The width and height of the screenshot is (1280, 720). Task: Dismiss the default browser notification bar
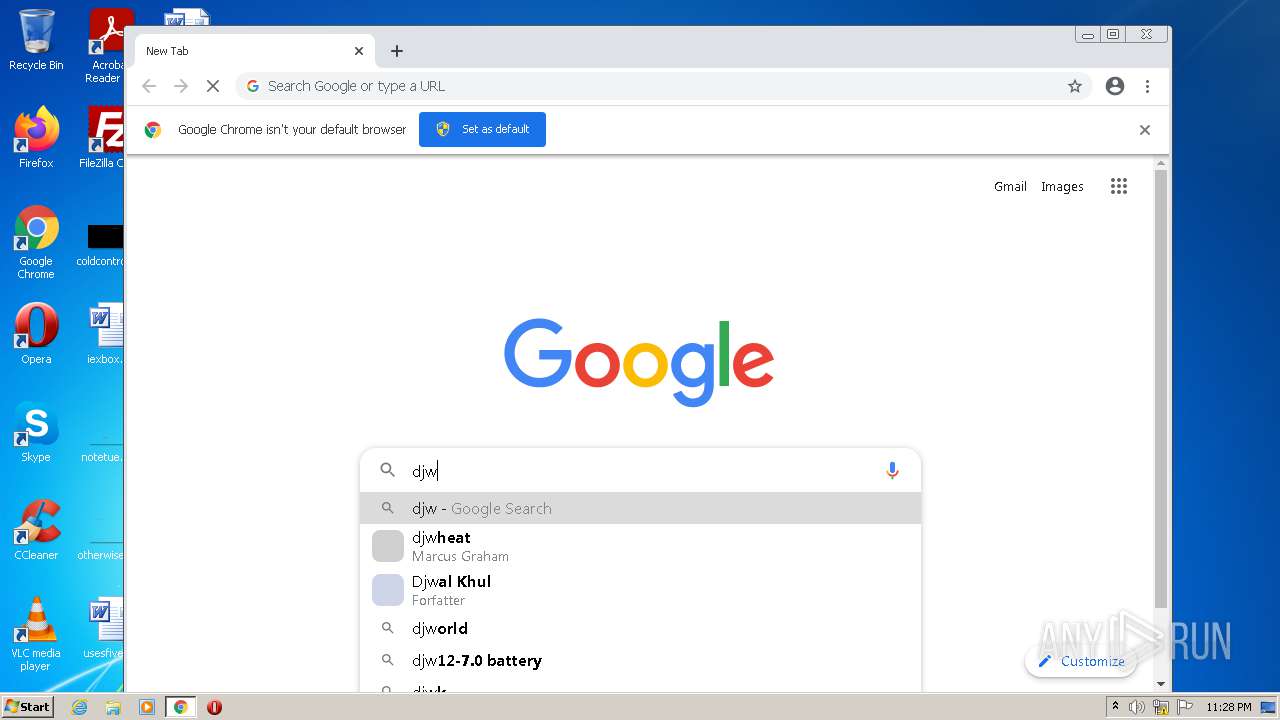click(1145, 130)
